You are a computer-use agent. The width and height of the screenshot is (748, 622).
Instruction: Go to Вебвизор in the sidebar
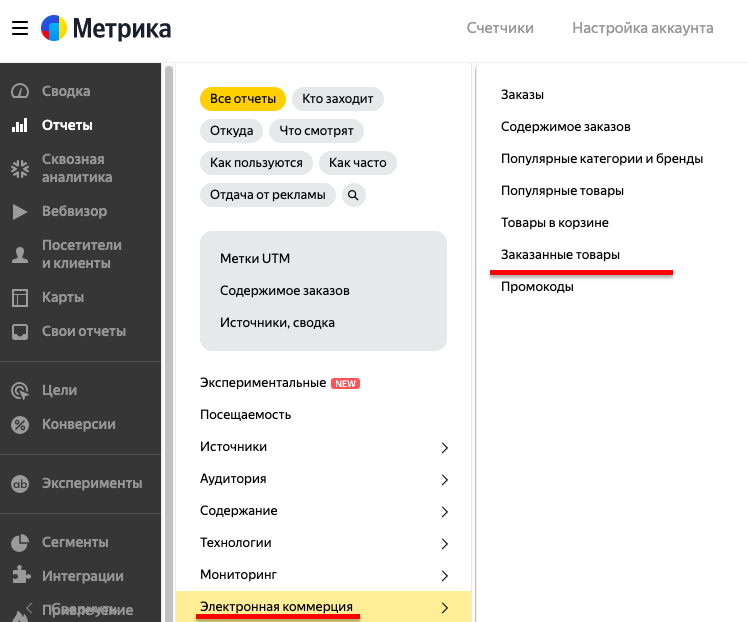click(74, 211)
